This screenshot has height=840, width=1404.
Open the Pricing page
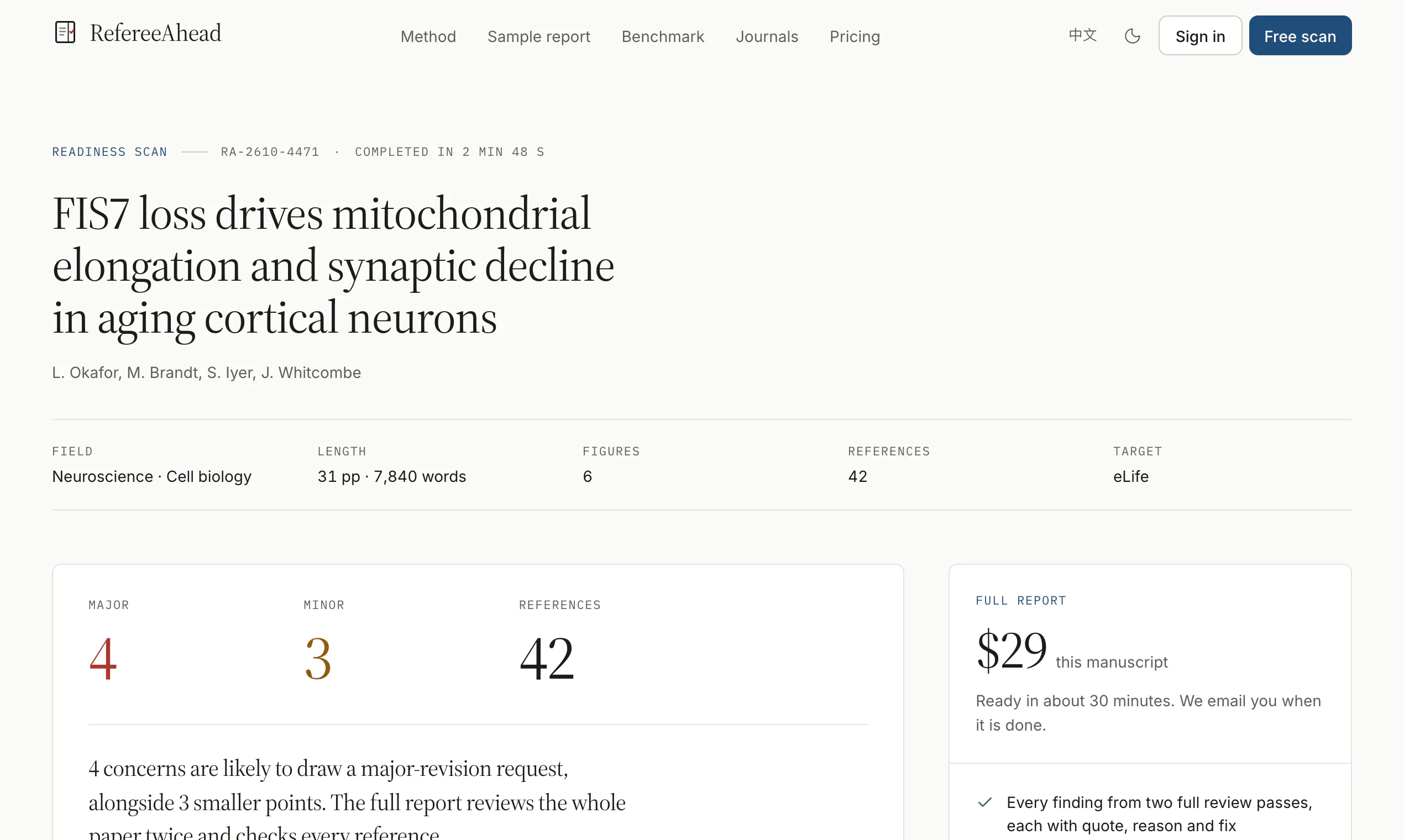coord(855,37)
